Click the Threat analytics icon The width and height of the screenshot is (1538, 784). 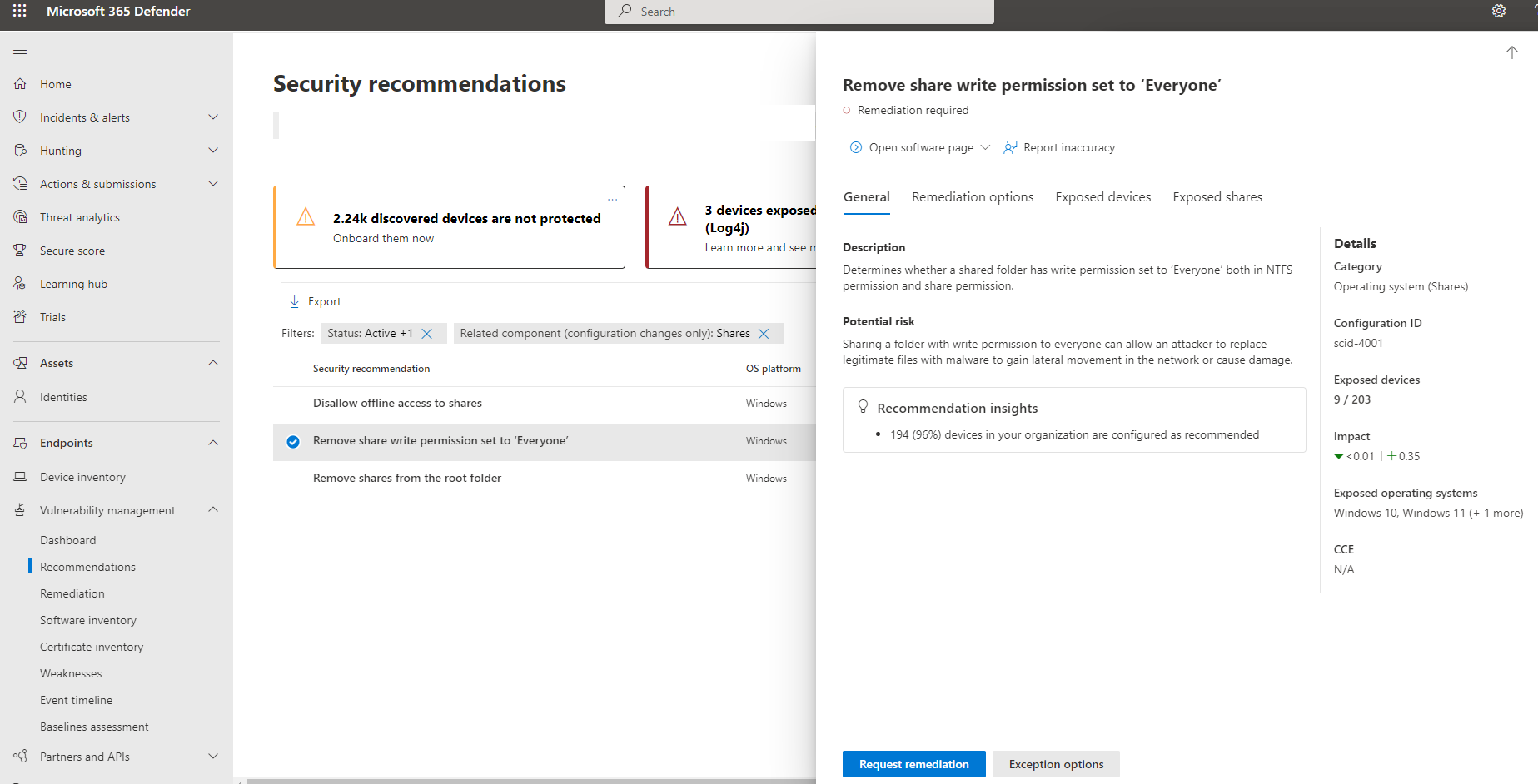point(20,217)
